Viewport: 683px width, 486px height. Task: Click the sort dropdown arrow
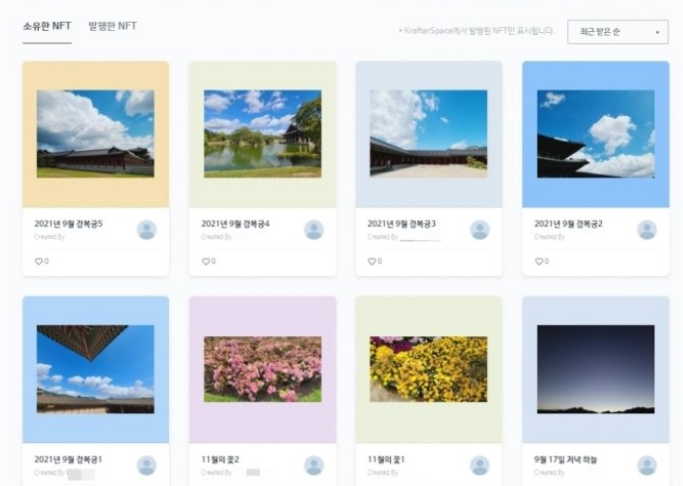click(657, 32)
